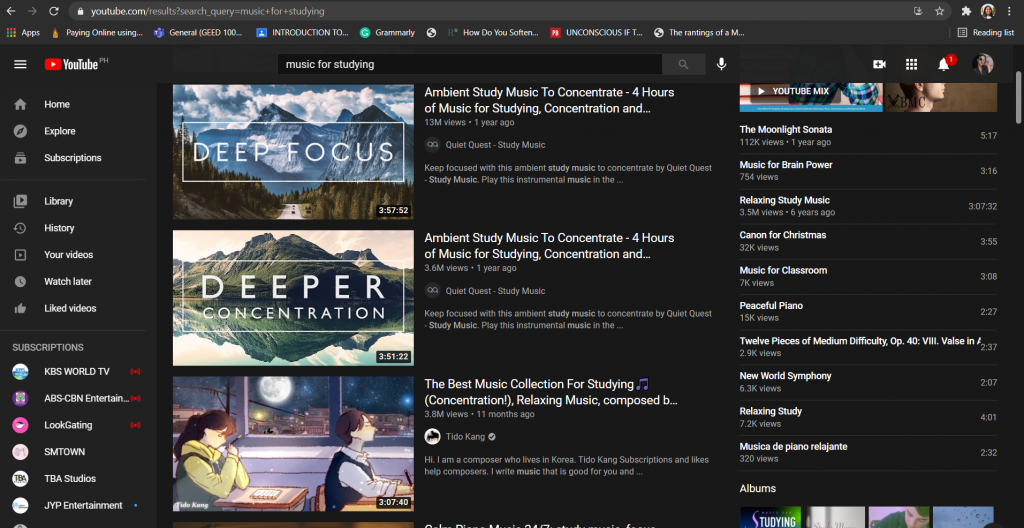Play the Peaceful Piano track
This screenshot has height=528, width=1024.
pyautogui.click(x=868, y=312)
